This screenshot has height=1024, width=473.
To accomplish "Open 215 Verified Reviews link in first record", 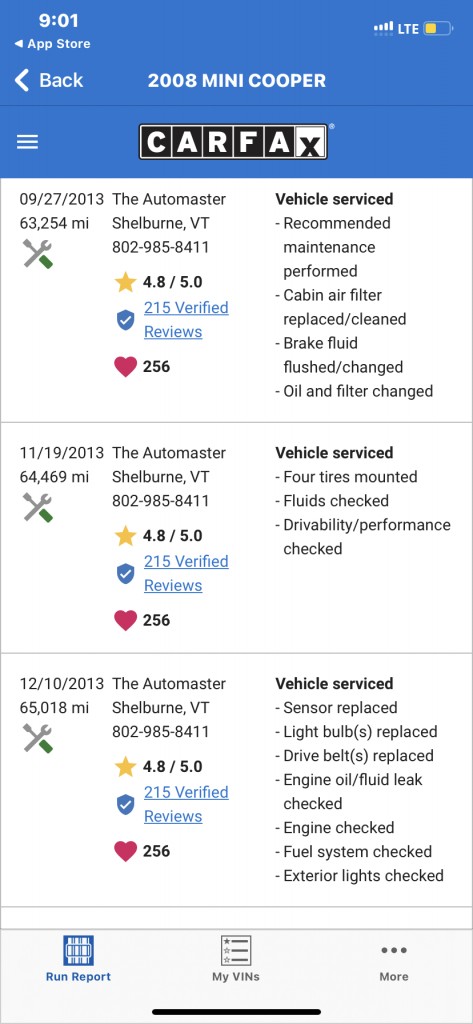I will 186,319.
